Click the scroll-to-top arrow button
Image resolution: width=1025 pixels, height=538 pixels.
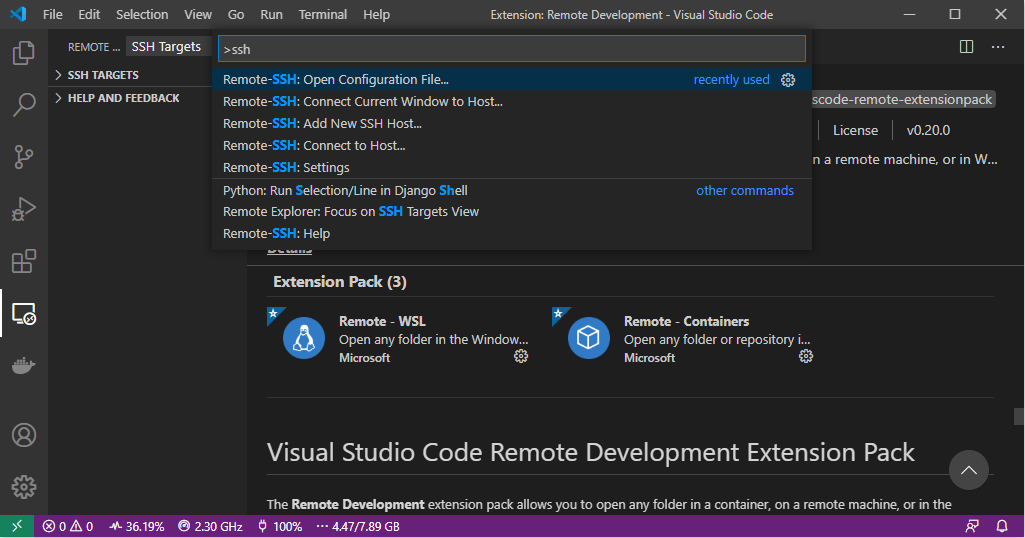click(x=968, y=470)
